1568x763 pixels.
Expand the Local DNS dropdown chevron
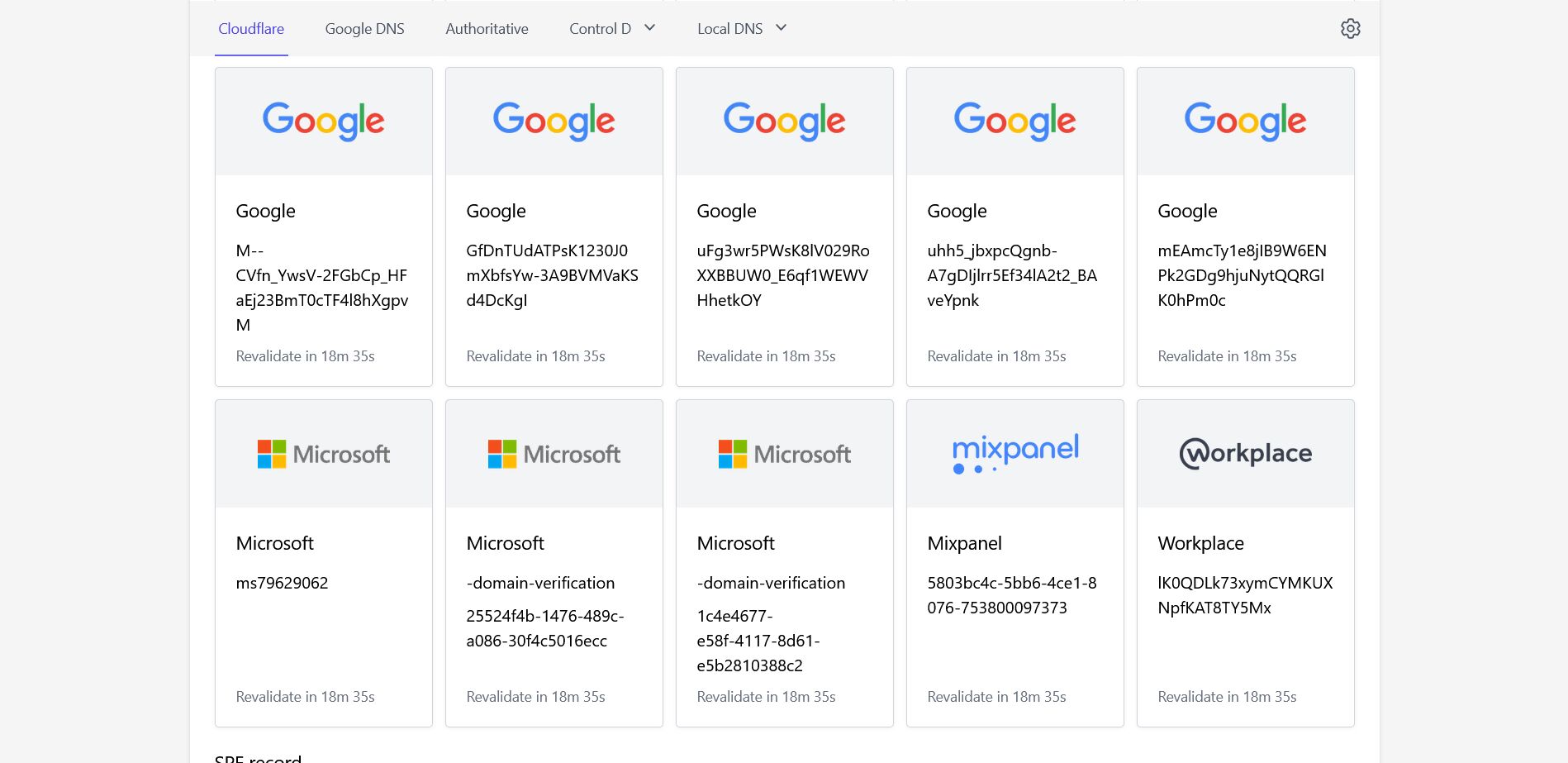tap(782, 28)
